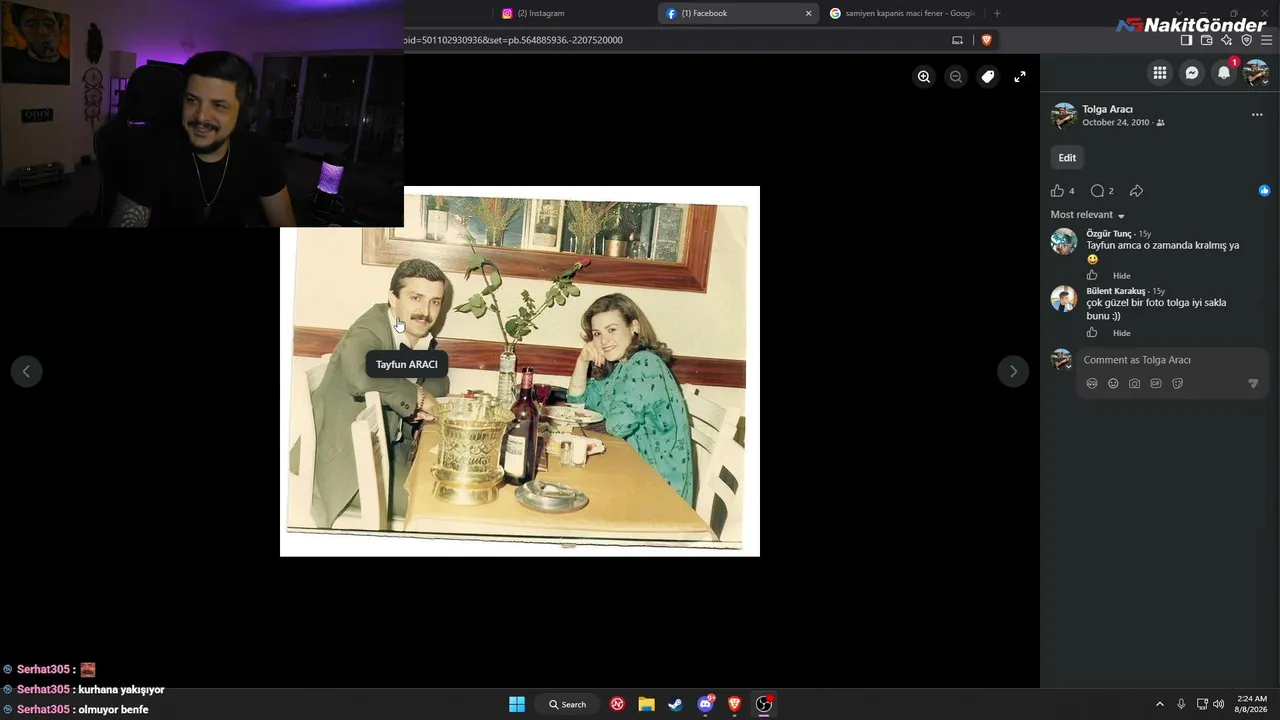Open the account profile menu
The image size is (1280, 720).
click(1256, 72)
